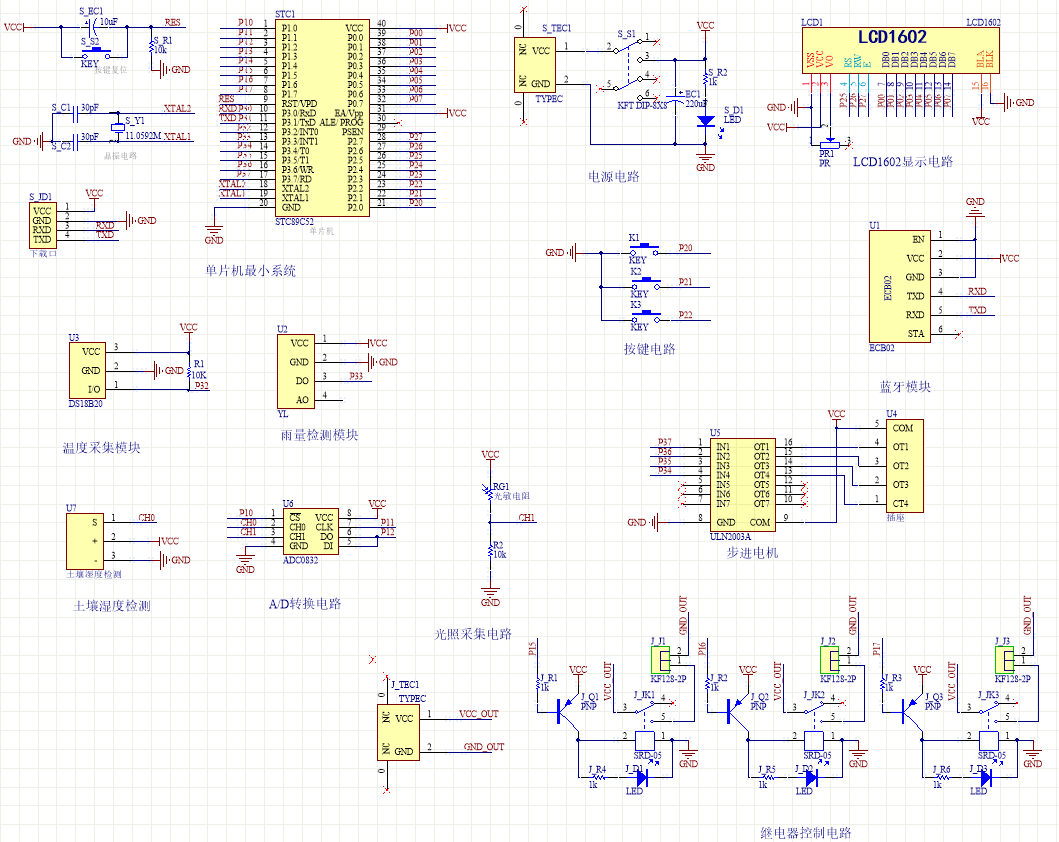
Task: Click the 继电器控制电路 section label
Action: coord(806,833)
